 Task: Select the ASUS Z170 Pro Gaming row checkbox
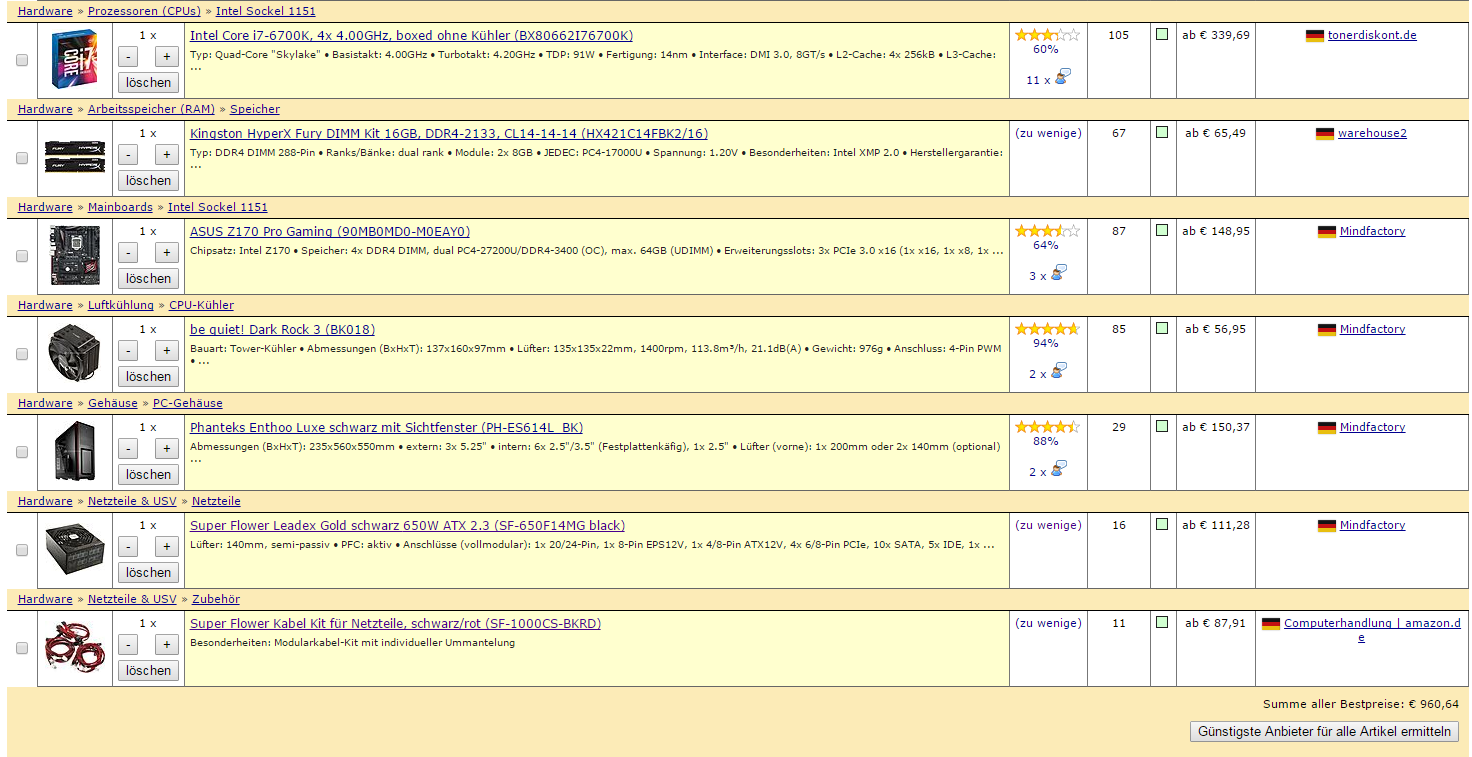[x=22, y=256]
